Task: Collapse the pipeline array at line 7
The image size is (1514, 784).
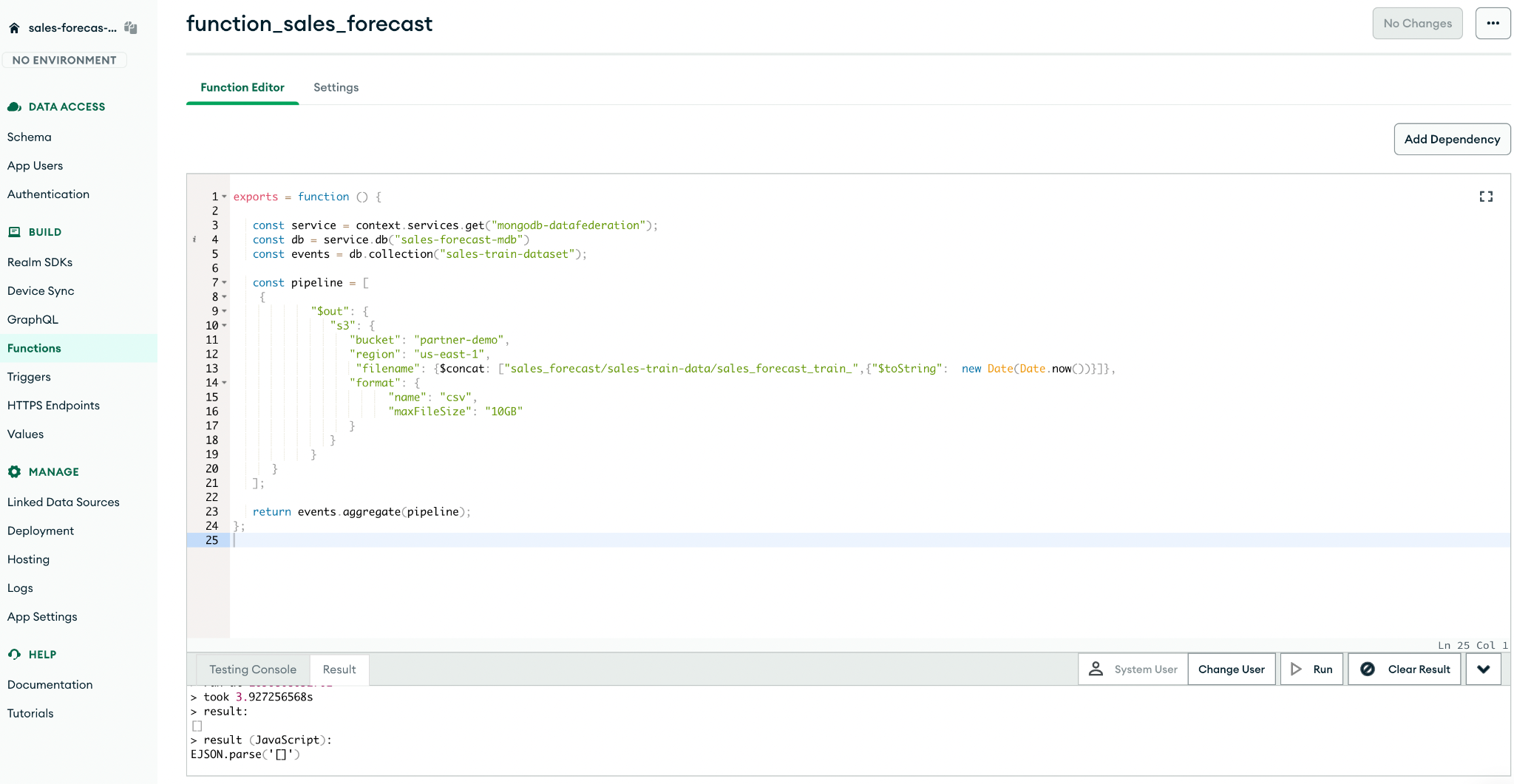Action: 225,283
